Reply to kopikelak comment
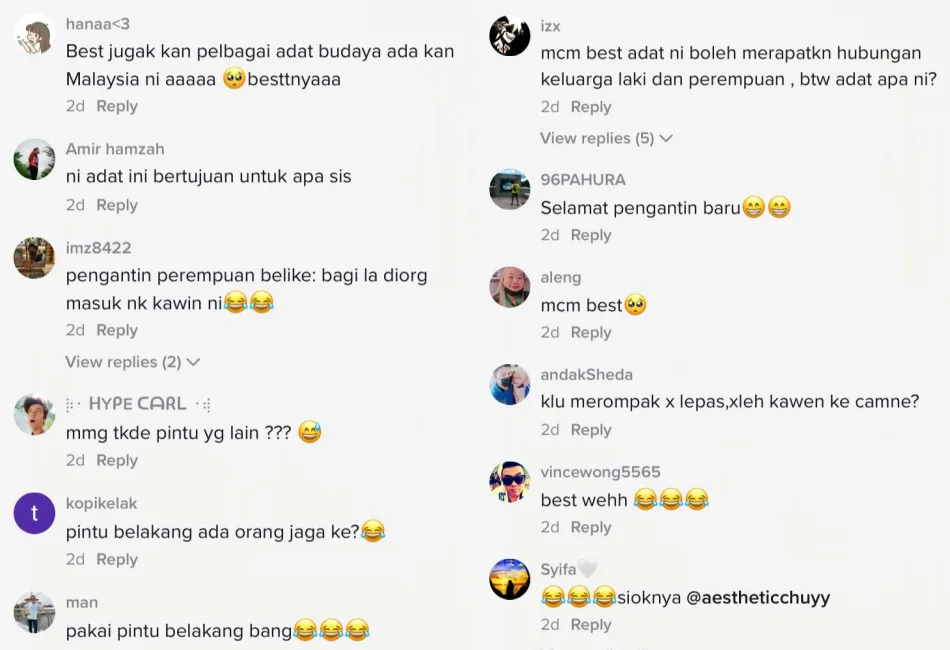 [117, 559]
